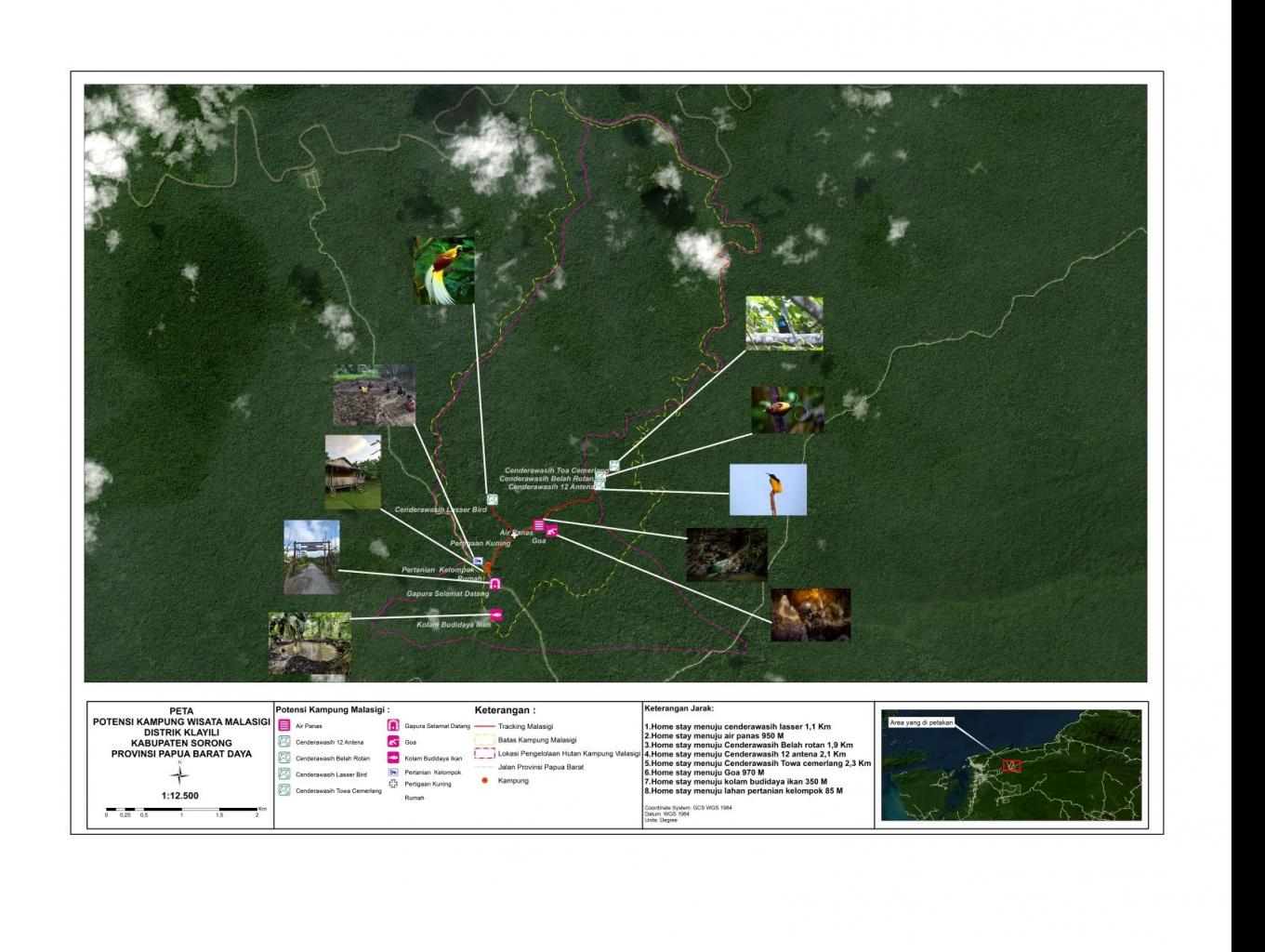This screenshot has height=952, width=1265.
Task: Click the 'Keterangan Jarak:' heading
Action: coord(679,708)
